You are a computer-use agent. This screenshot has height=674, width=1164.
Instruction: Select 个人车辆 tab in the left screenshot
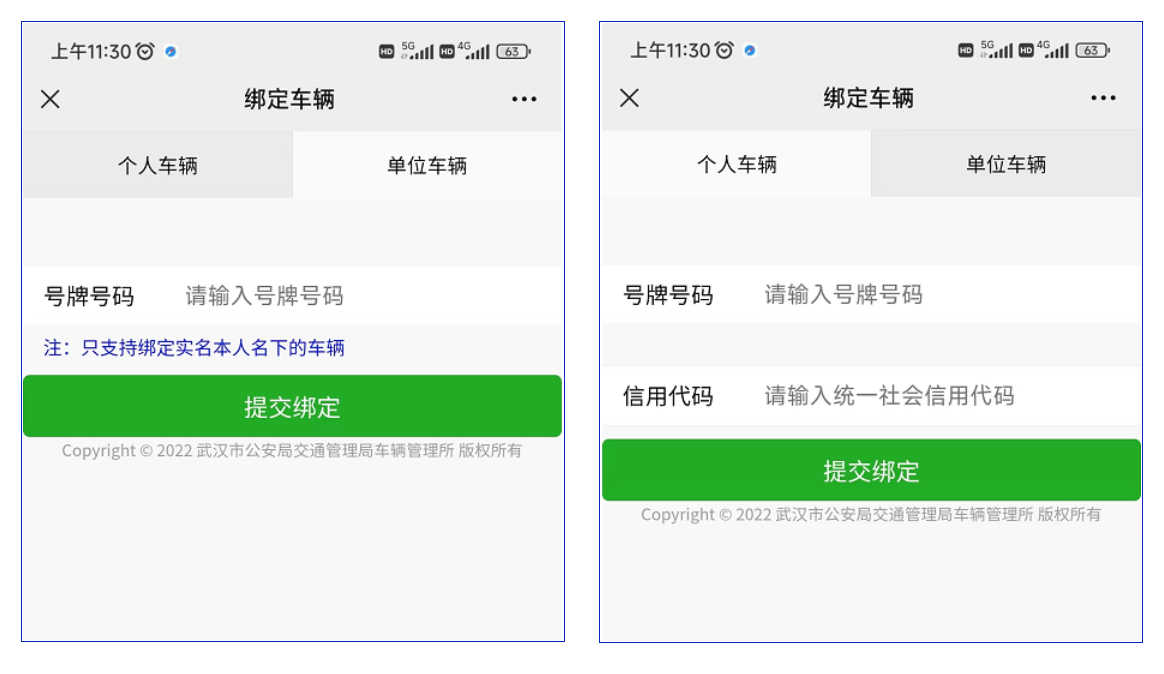[158, 165]
